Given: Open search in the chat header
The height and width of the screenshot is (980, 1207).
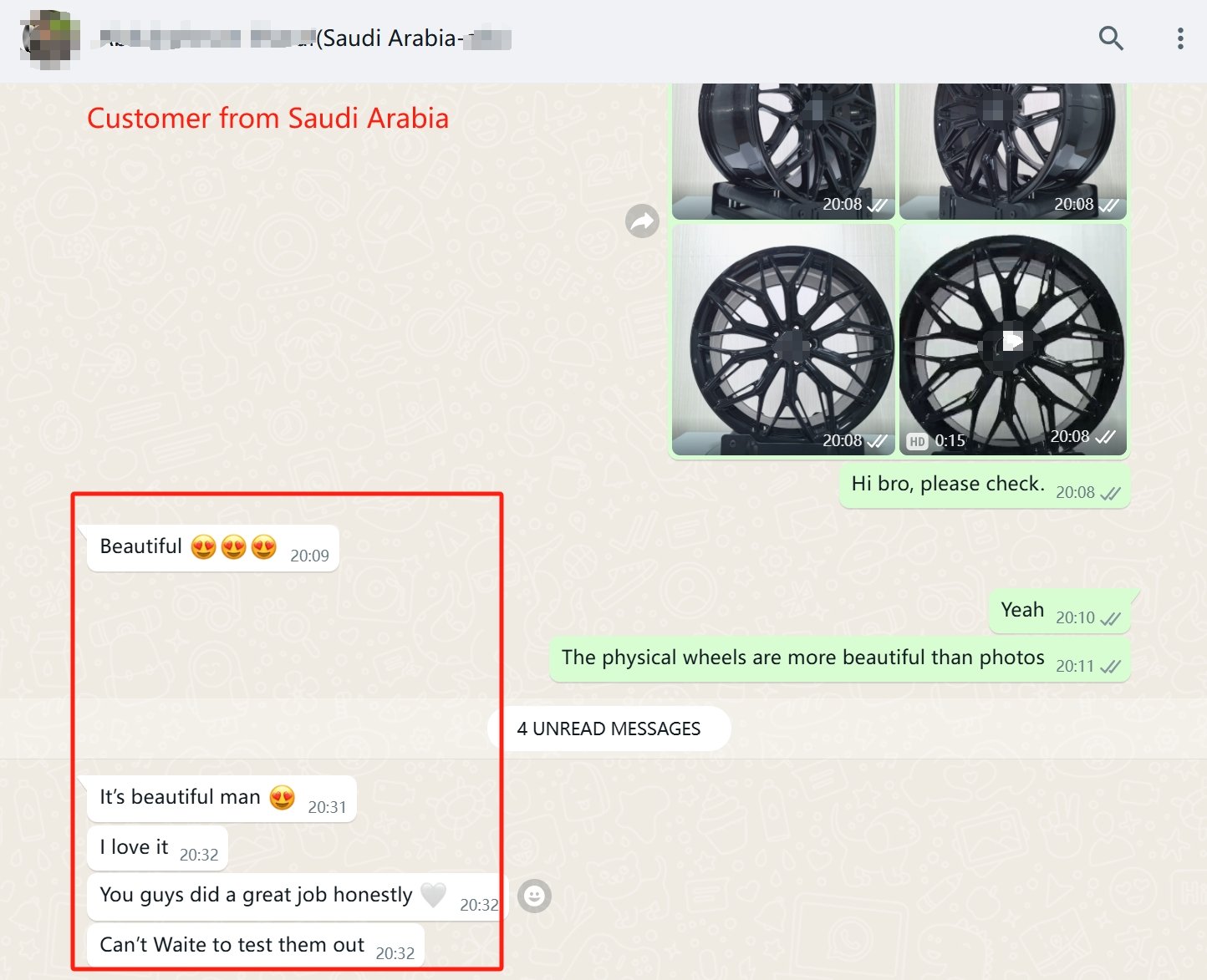Looking at the screenshot, I should pyautogui.click(x=1111, y=38).
